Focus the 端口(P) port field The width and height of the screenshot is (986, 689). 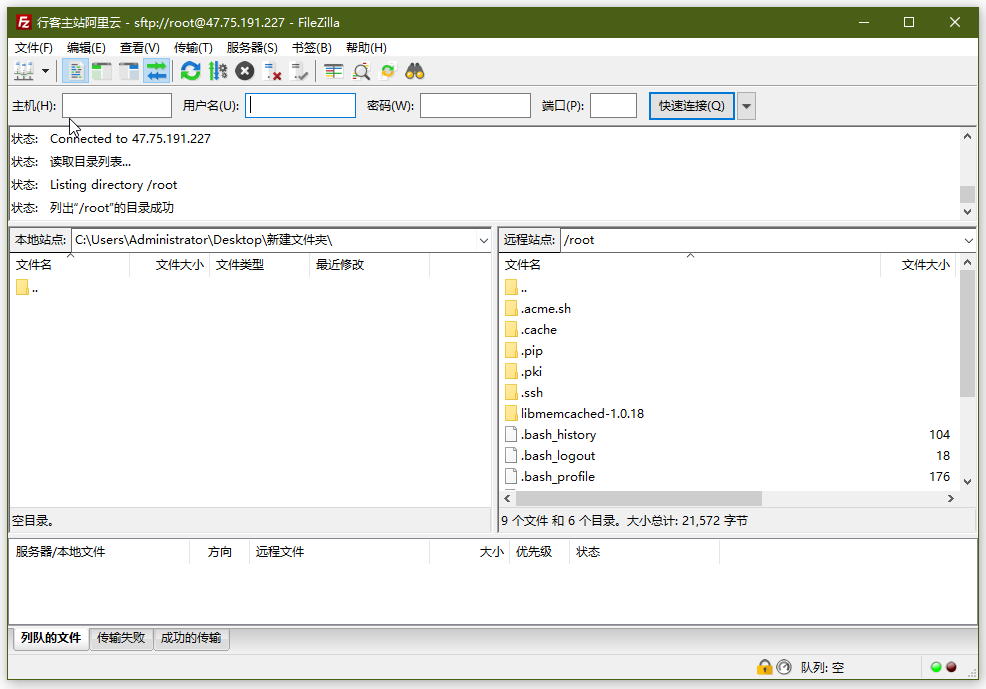pyautogui.click(x=613, y=106)
